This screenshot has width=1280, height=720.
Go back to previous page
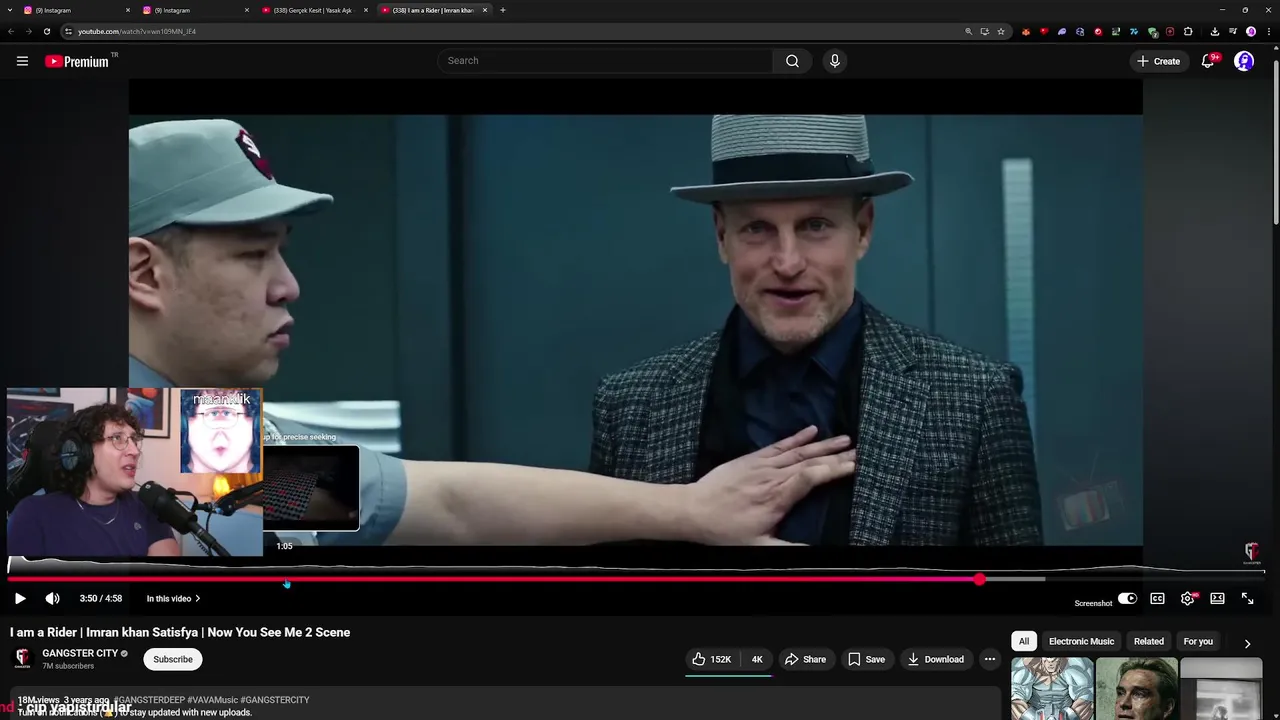pyautogui.click(x=11, y=31)
